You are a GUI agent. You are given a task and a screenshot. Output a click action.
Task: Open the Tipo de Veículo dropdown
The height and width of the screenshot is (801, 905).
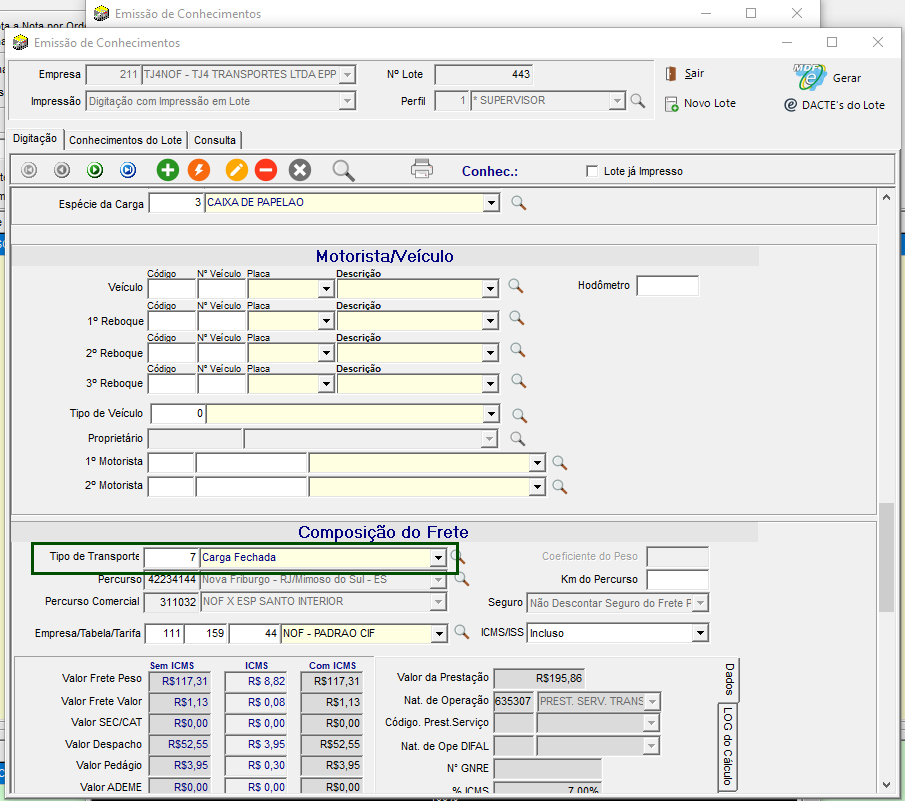[x=490, y=414]
